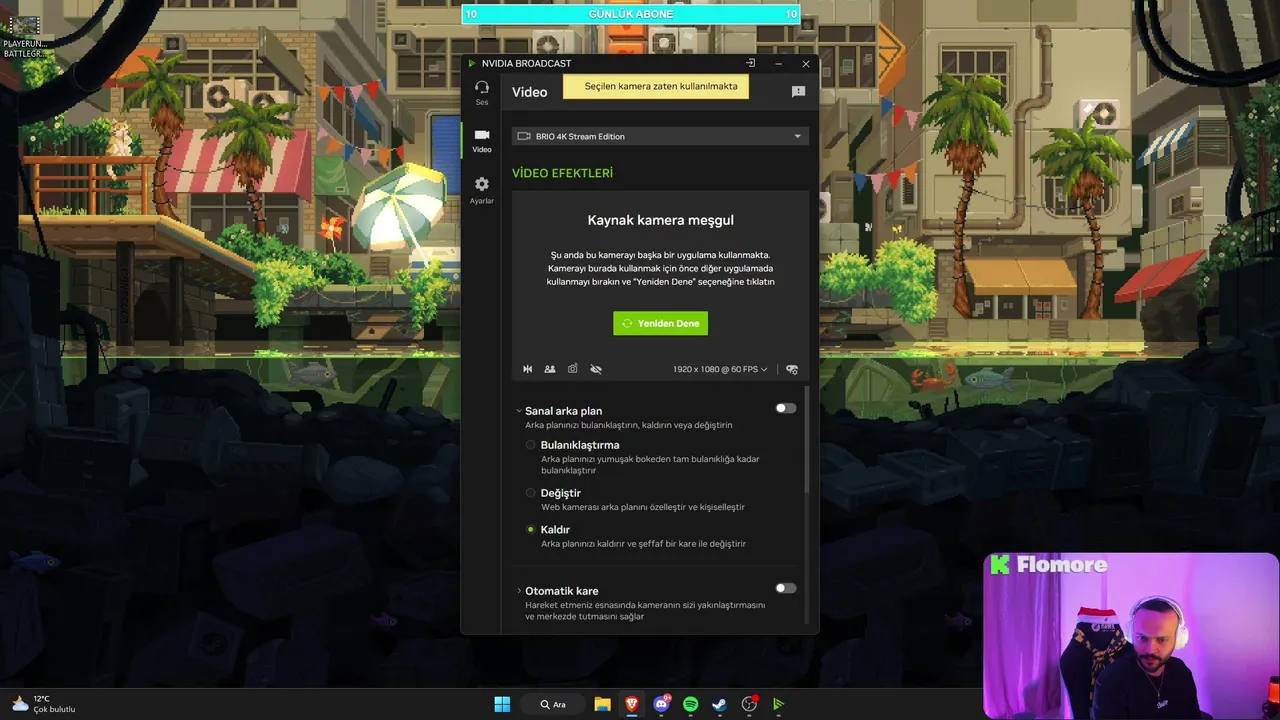Turn on the Otomatik kare toggle

(x=786, y=588)
